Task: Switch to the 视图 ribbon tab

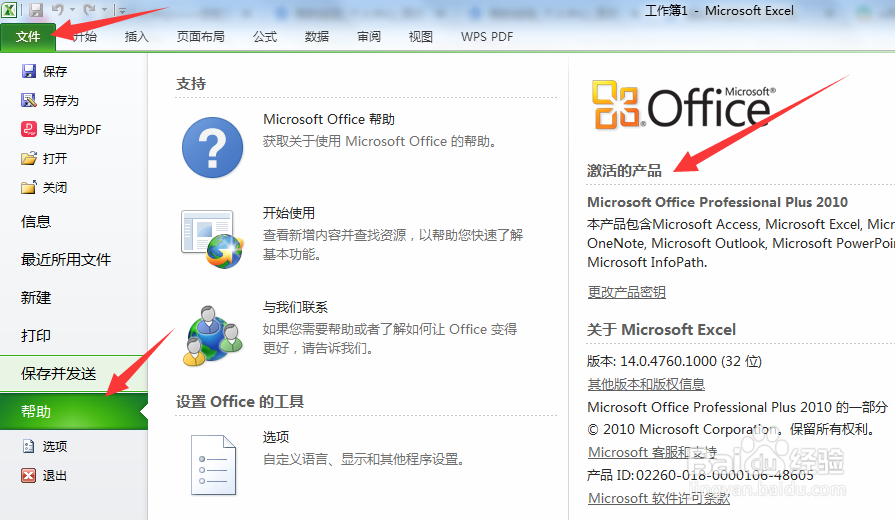Action: (x=421, y=37)
